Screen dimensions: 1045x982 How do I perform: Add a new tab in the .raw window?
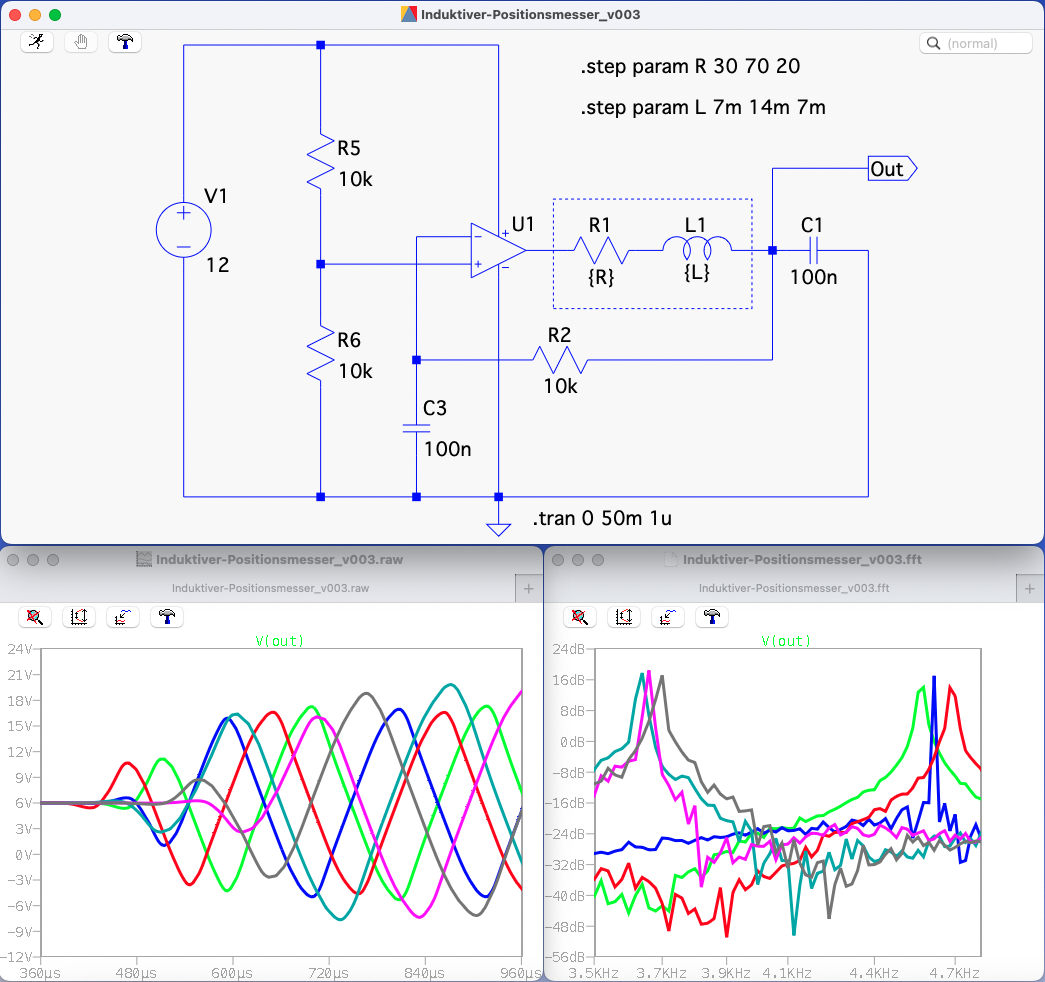click(528, 589)
